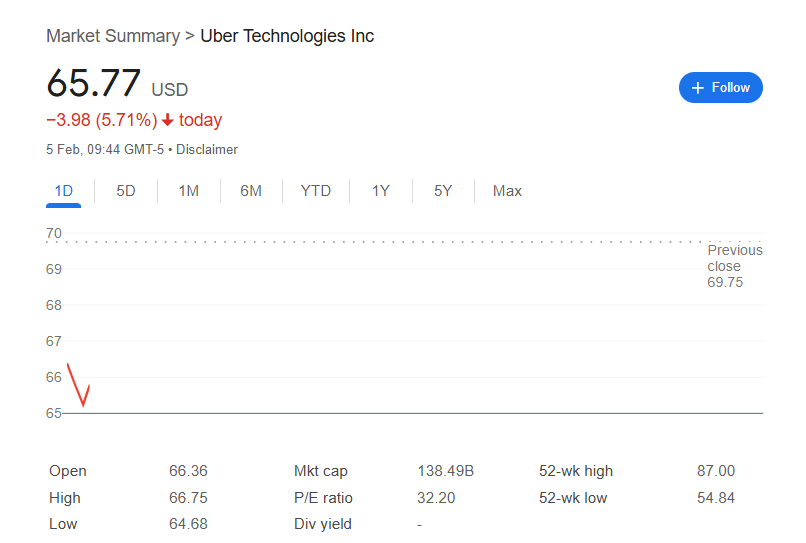This screenshot has height=543, width=806.
Task: Click the 52-wk high value 87.00
Action: (715, 471)
